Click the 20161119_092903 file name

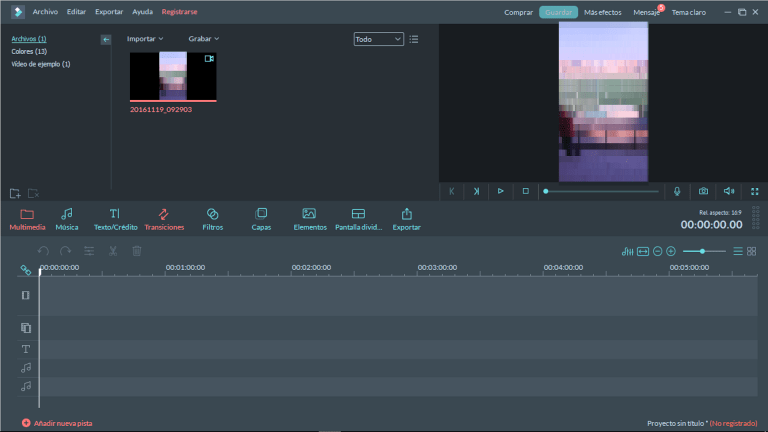tap(161, 110)
